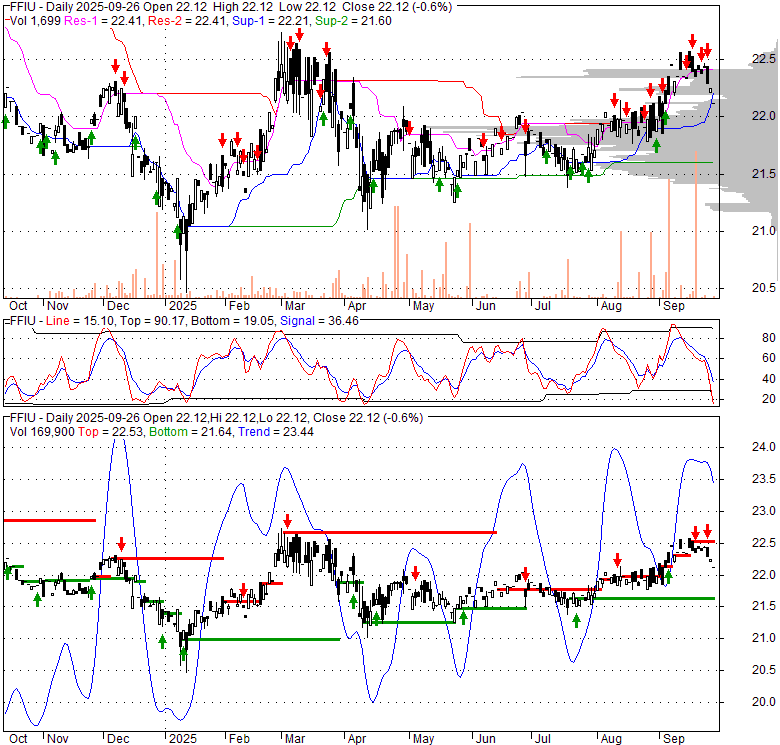This screenshot has height=745, width=780.
Task: Click the 'Line = 15.10' oscillator label
Action: tap(79, 321)
